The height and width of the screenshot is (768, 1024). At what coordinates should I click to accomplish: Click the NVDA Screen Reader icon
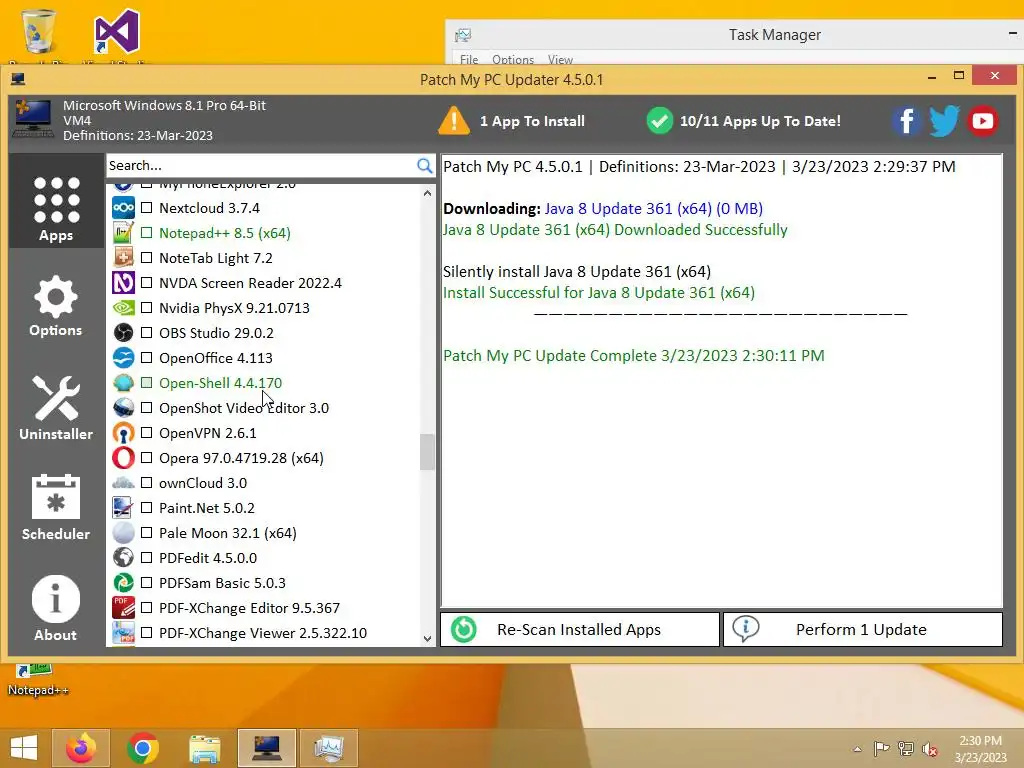click(123, 283)
